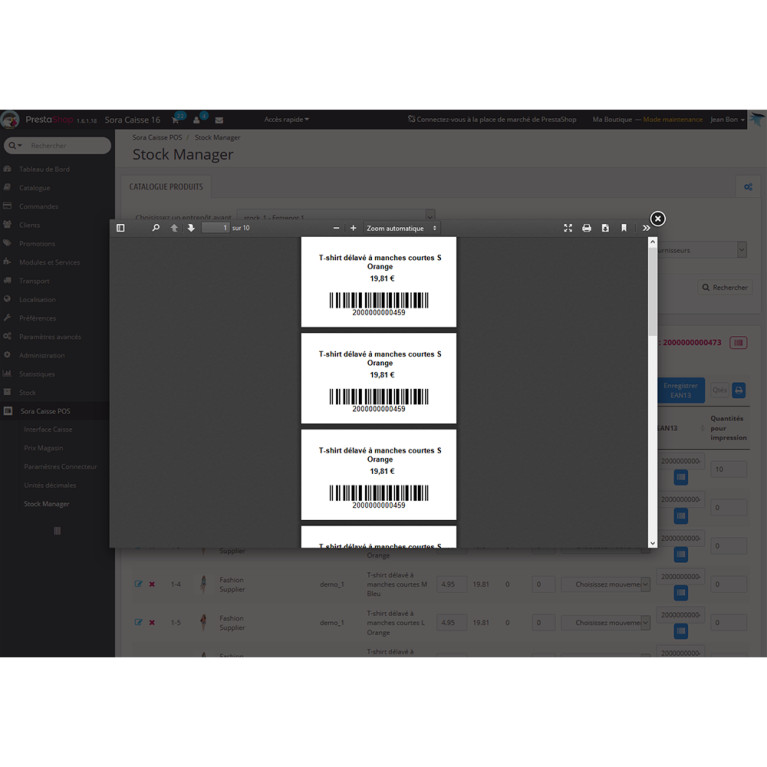This screenshot has width=767, height=767.
Task: Expand the PDF viewer tools menu
Action: point(646,228)
